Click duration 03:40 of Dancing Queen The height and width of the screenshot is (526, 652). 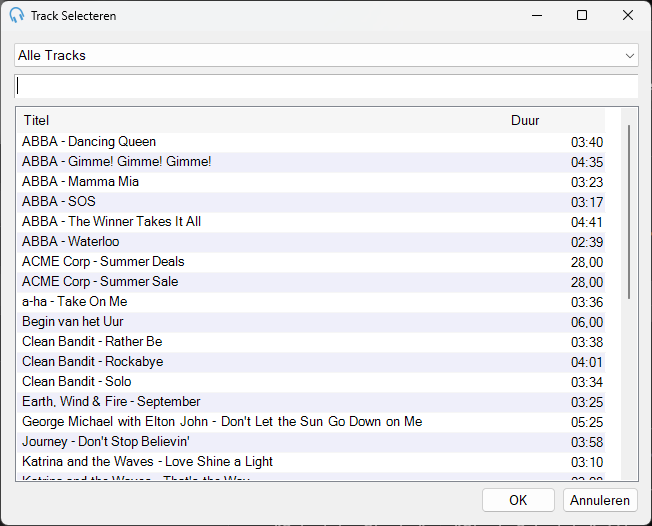coord(587,143)
